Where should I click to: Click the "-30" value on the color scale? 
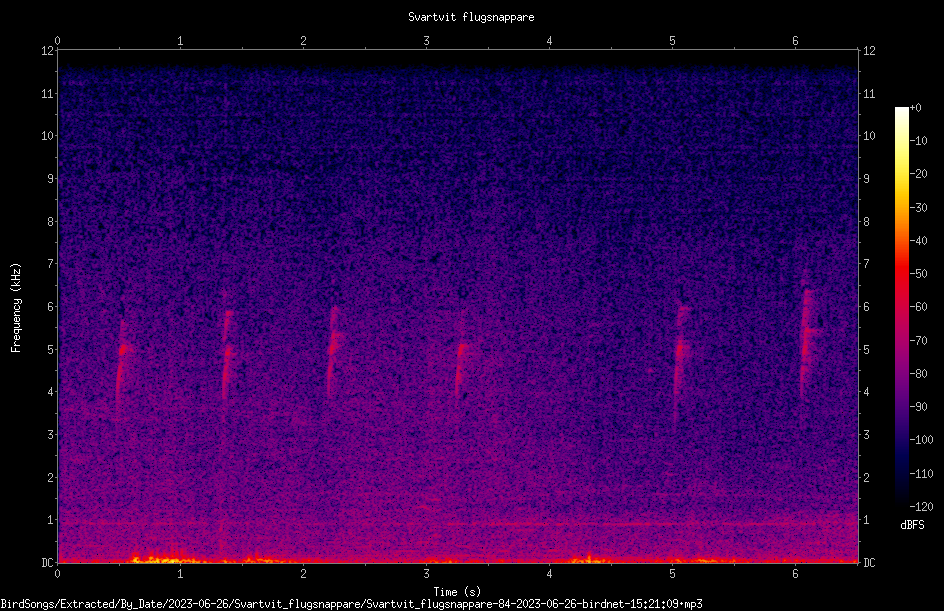[918, 208]
